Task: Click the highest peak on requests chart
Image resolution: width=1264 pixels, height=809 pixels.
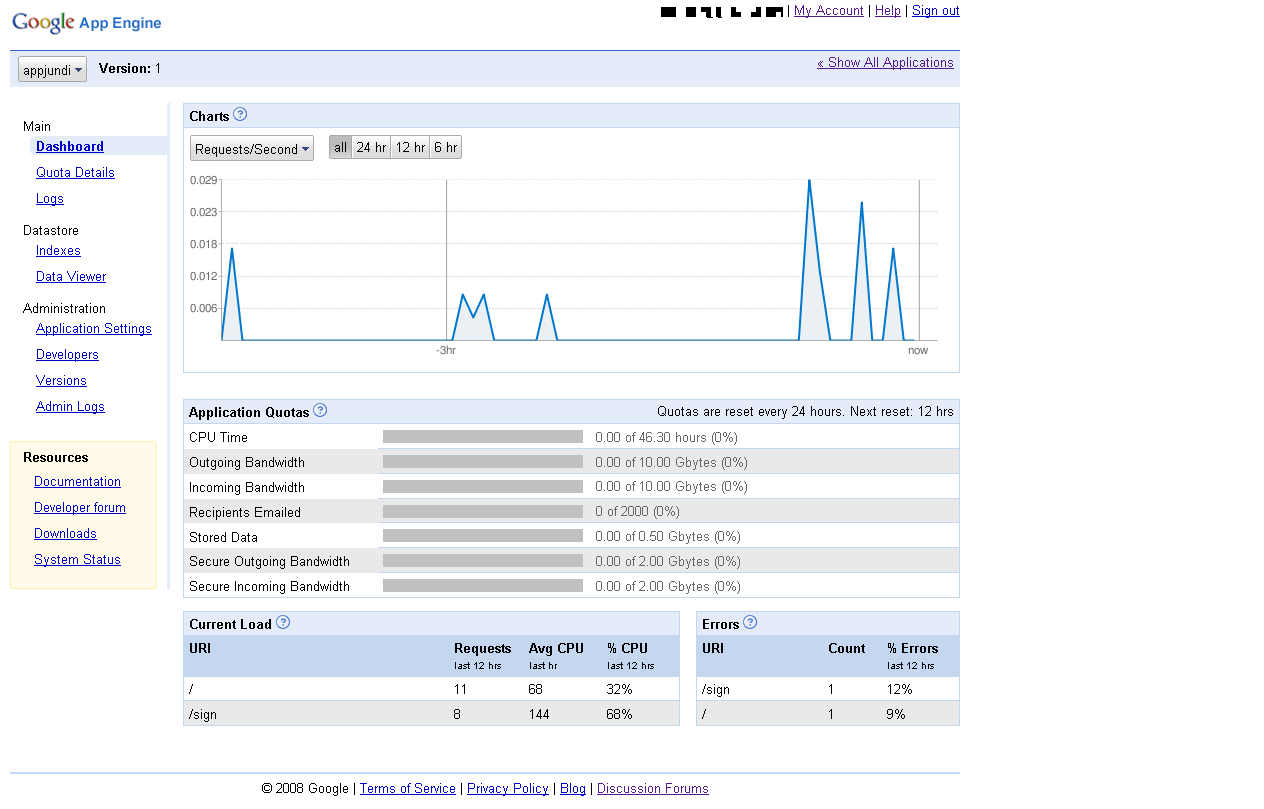Action: 808,182
